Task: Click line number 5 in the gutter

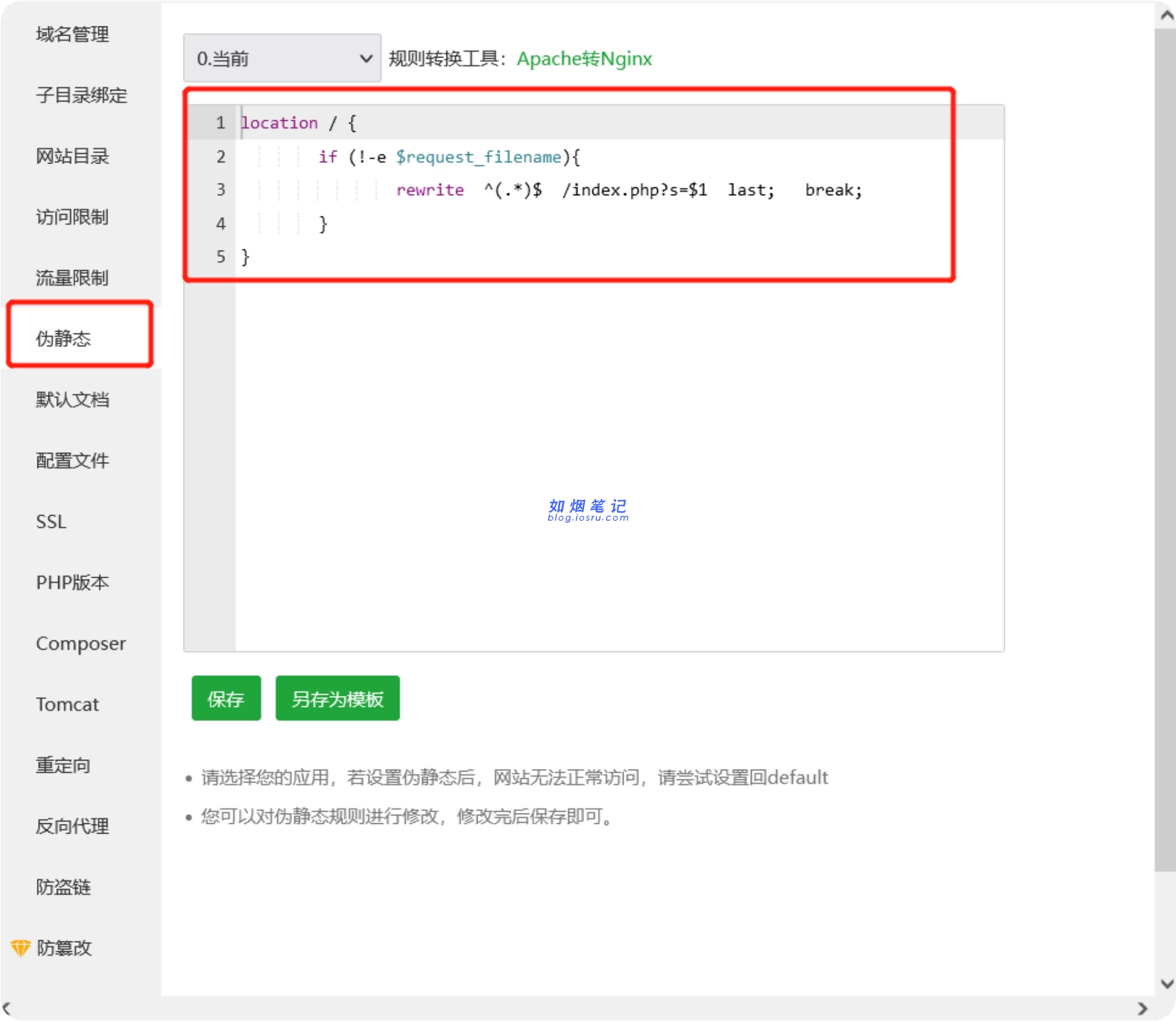Action: (221, 257)
